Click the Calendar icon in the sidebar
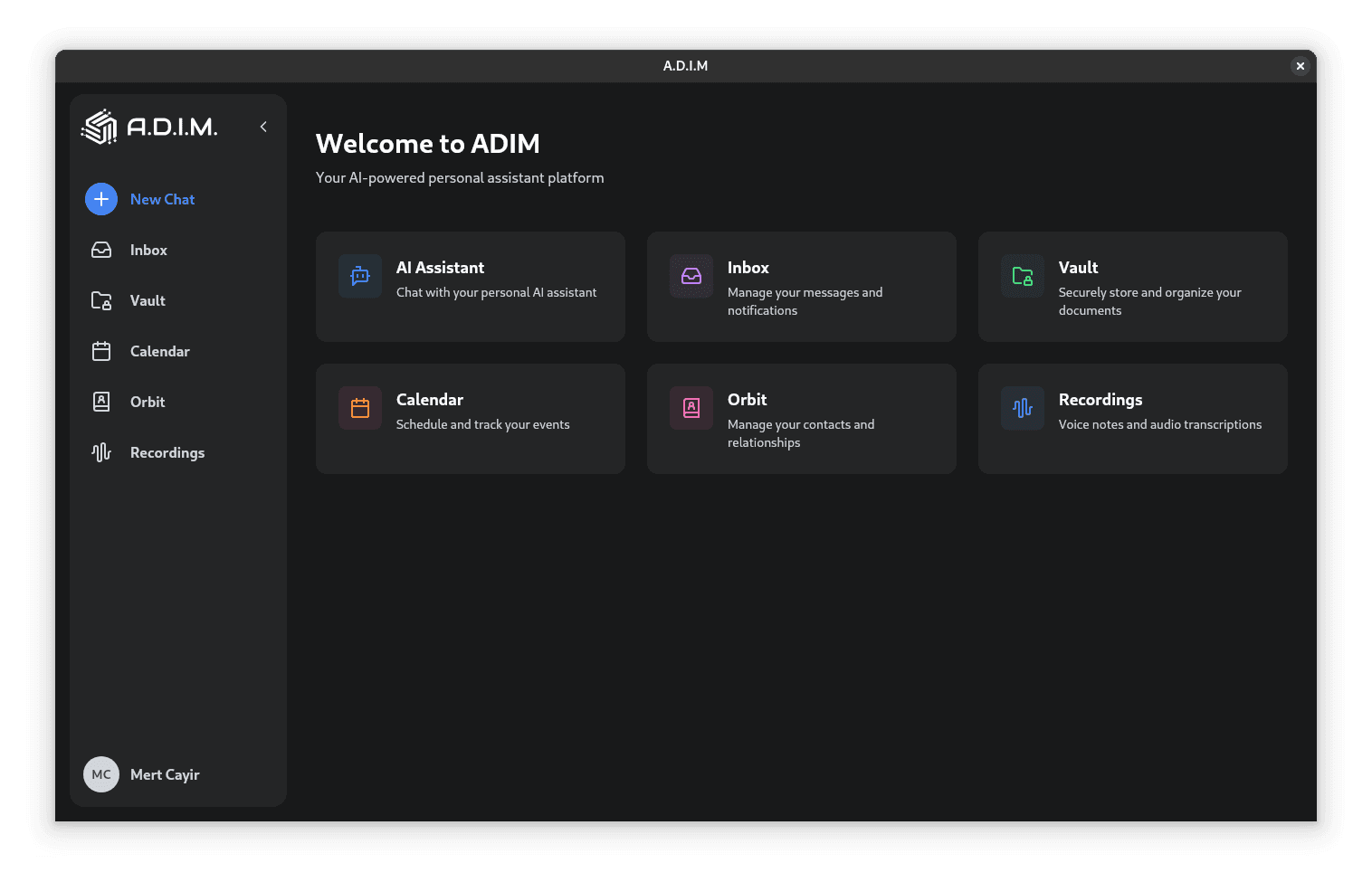Screen dimensions: 1372x882 point(101,351)
